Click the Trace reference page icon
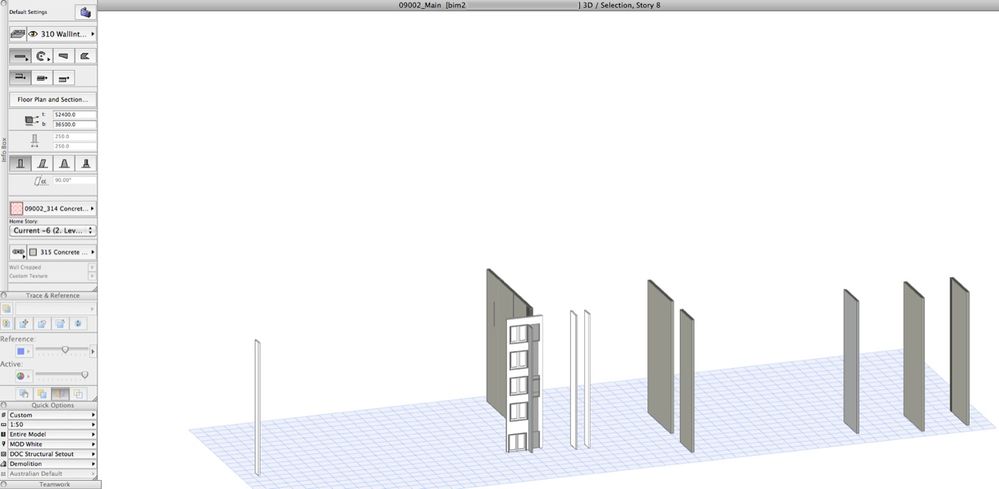The height and width of the screenshot is (489, 999). [x=6, y=309]
